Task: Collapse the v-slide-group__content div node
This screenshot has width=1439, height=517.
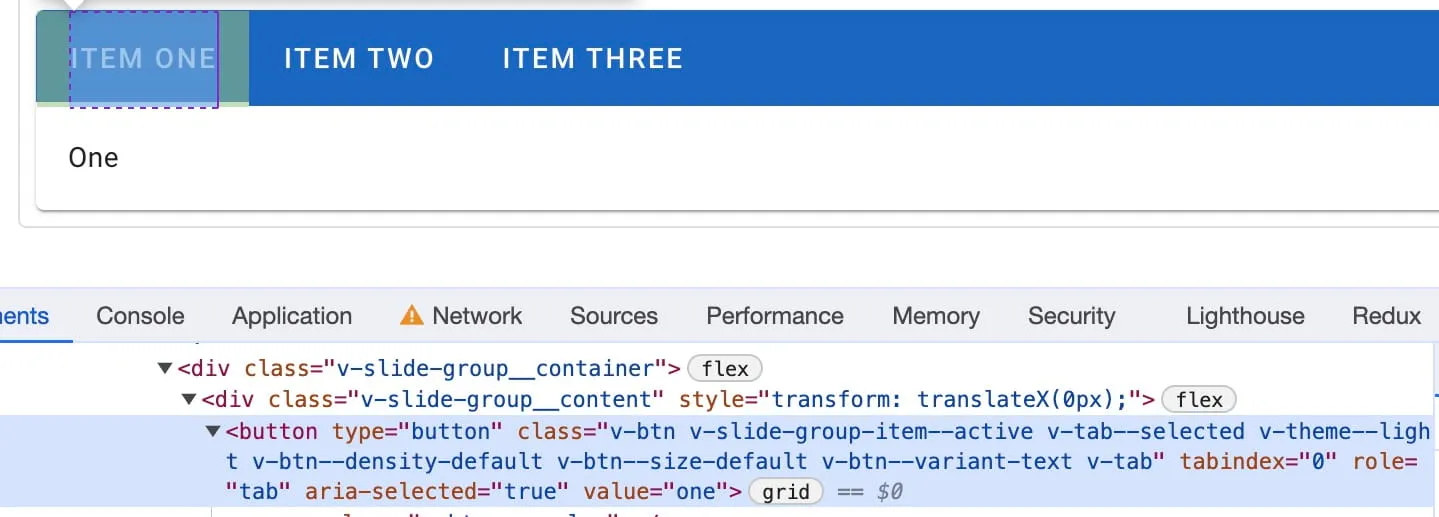Action: [189, 400]
